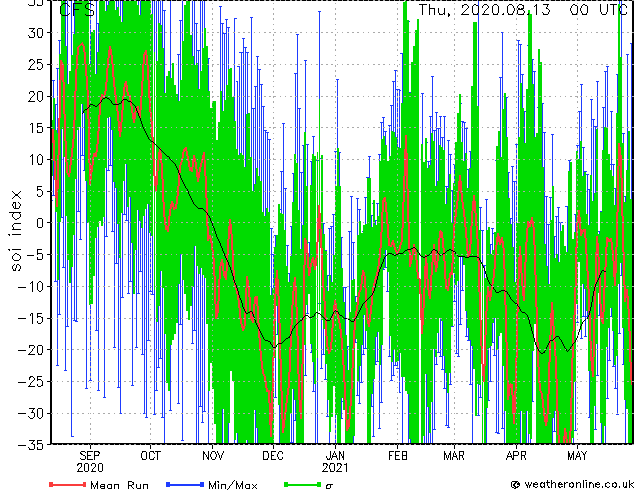This screenshot has width=634, height=490.
Task: Click the SEP 2020 axis label
Action: coord(90,462)
